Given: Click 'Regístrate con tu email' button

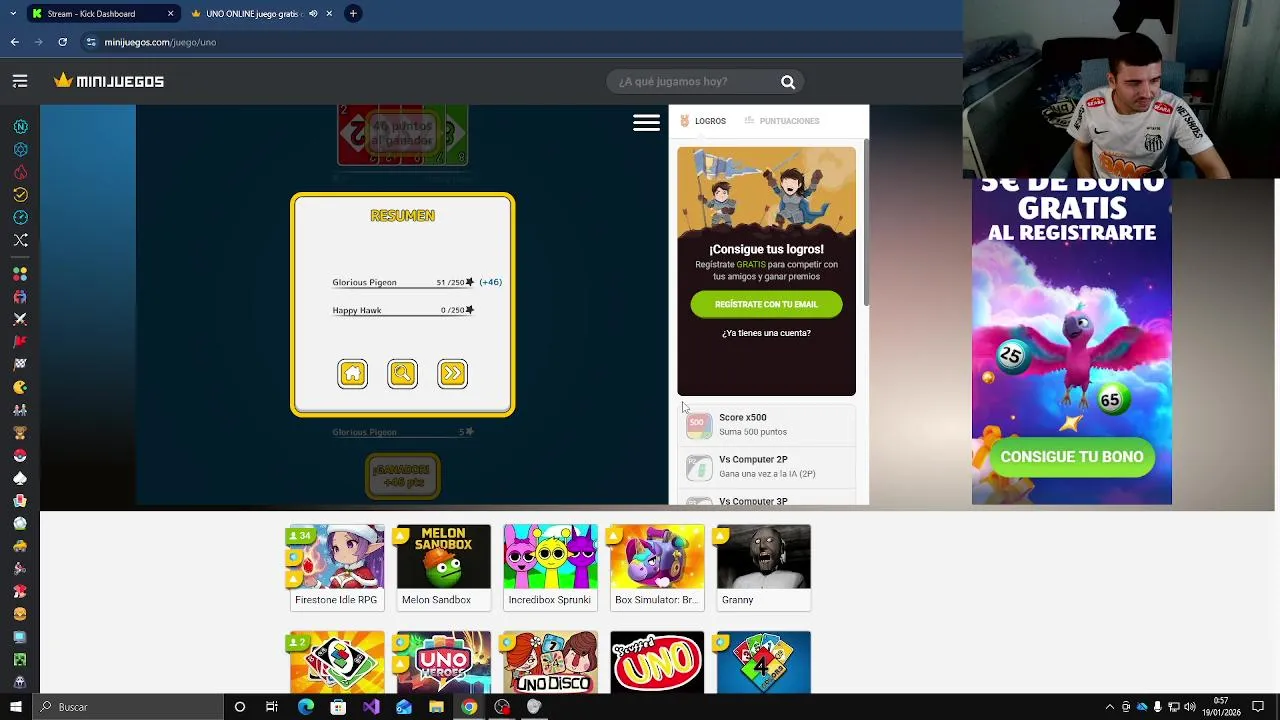Looking at the screenshot, I should 766,304.
